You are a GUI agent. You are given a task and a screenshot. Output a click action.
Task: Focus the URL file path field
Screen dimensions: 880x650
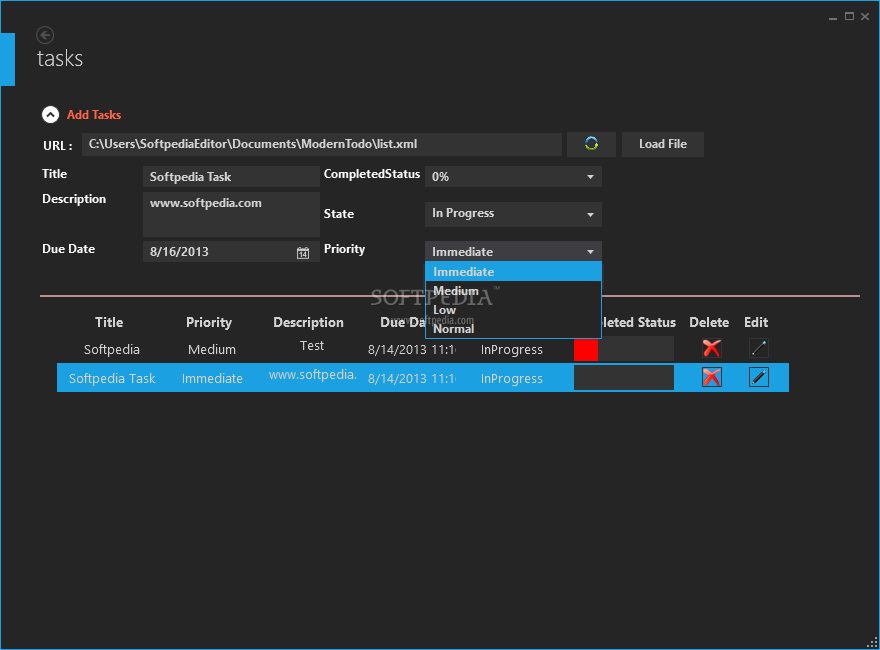point(322,144)
